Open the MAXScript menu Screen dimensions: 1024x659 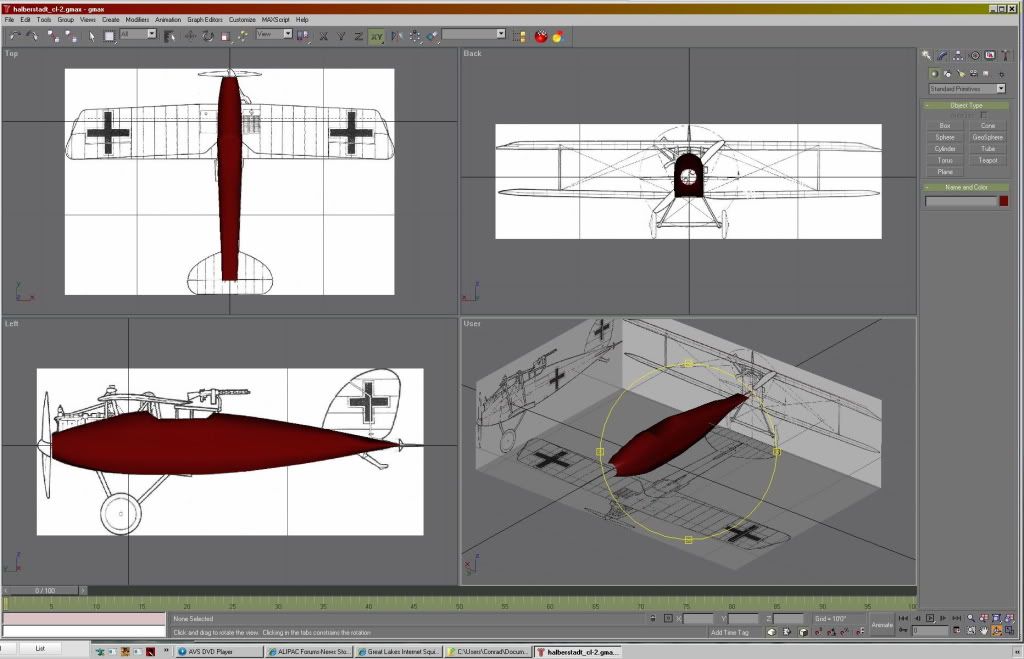[275, 20]
